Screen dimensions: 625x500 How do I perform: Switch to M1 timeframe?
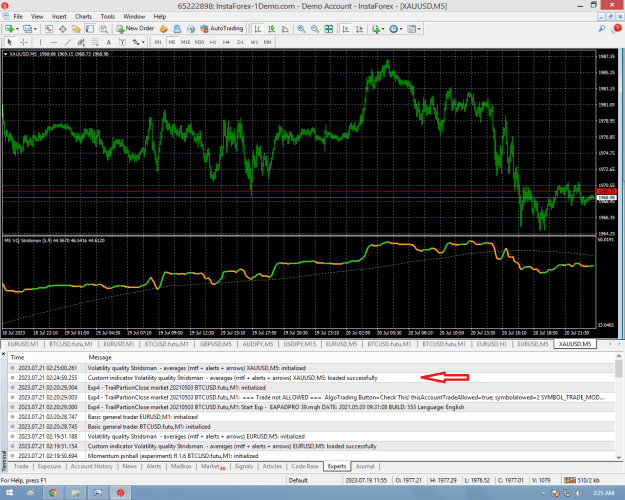158,42
